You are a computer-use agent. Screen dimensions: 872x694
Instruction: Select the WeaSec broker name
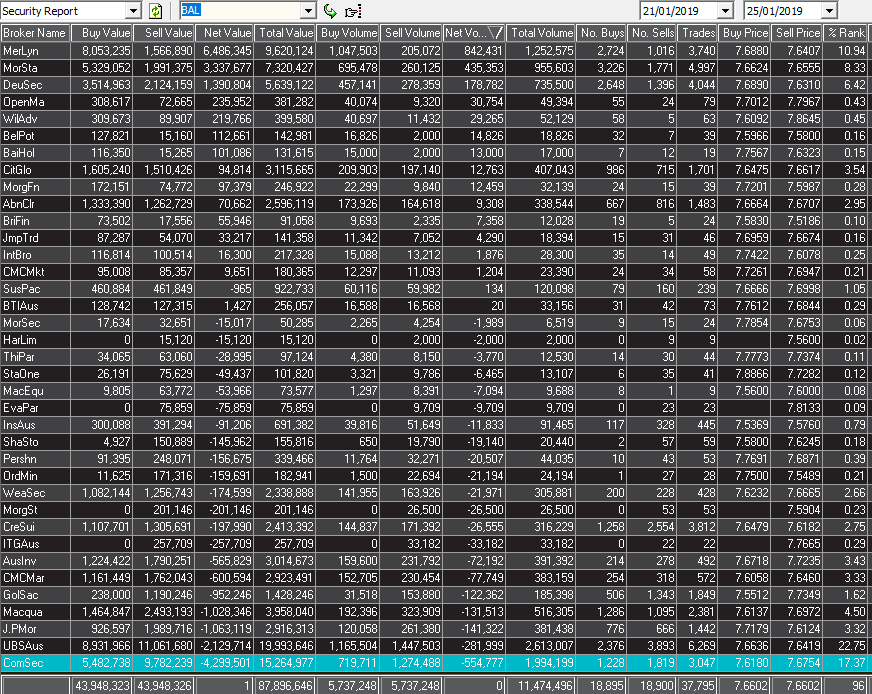pyautogui.click(x=24, y=493)
